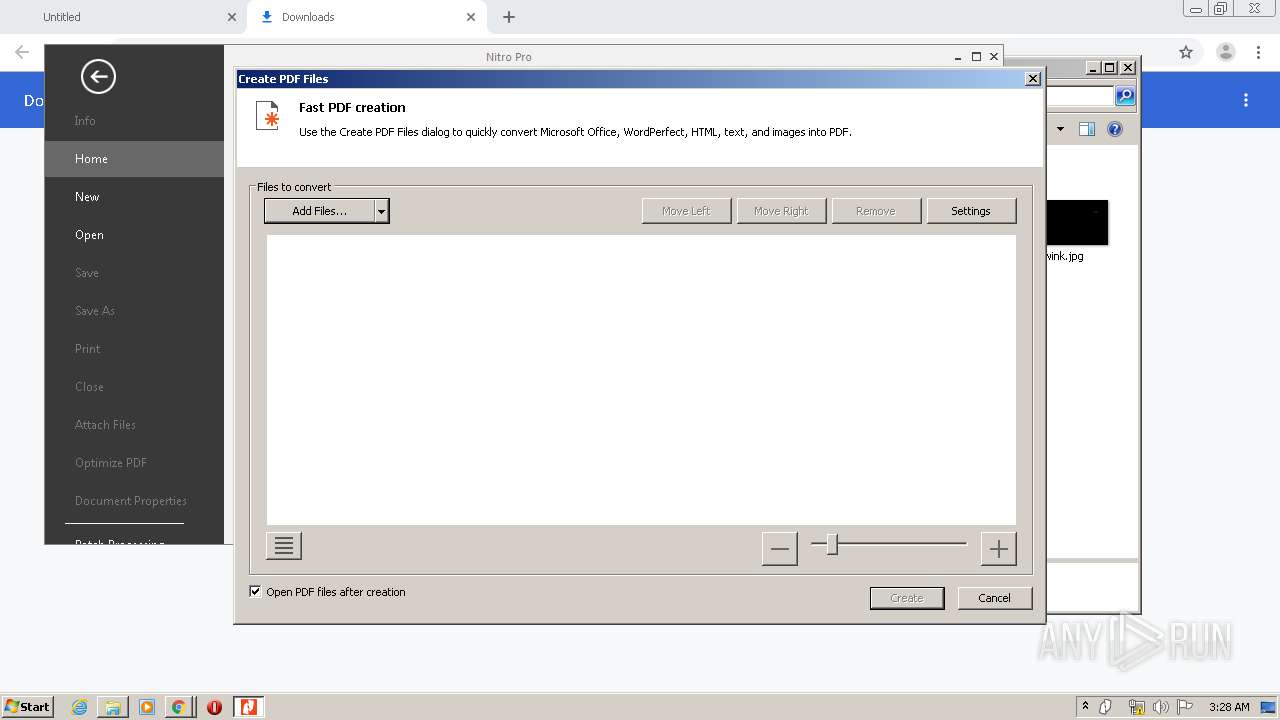Screen dimensions: 1280x720
Task: Open Explorer help question-mark icon
Action: (1115, 129)
